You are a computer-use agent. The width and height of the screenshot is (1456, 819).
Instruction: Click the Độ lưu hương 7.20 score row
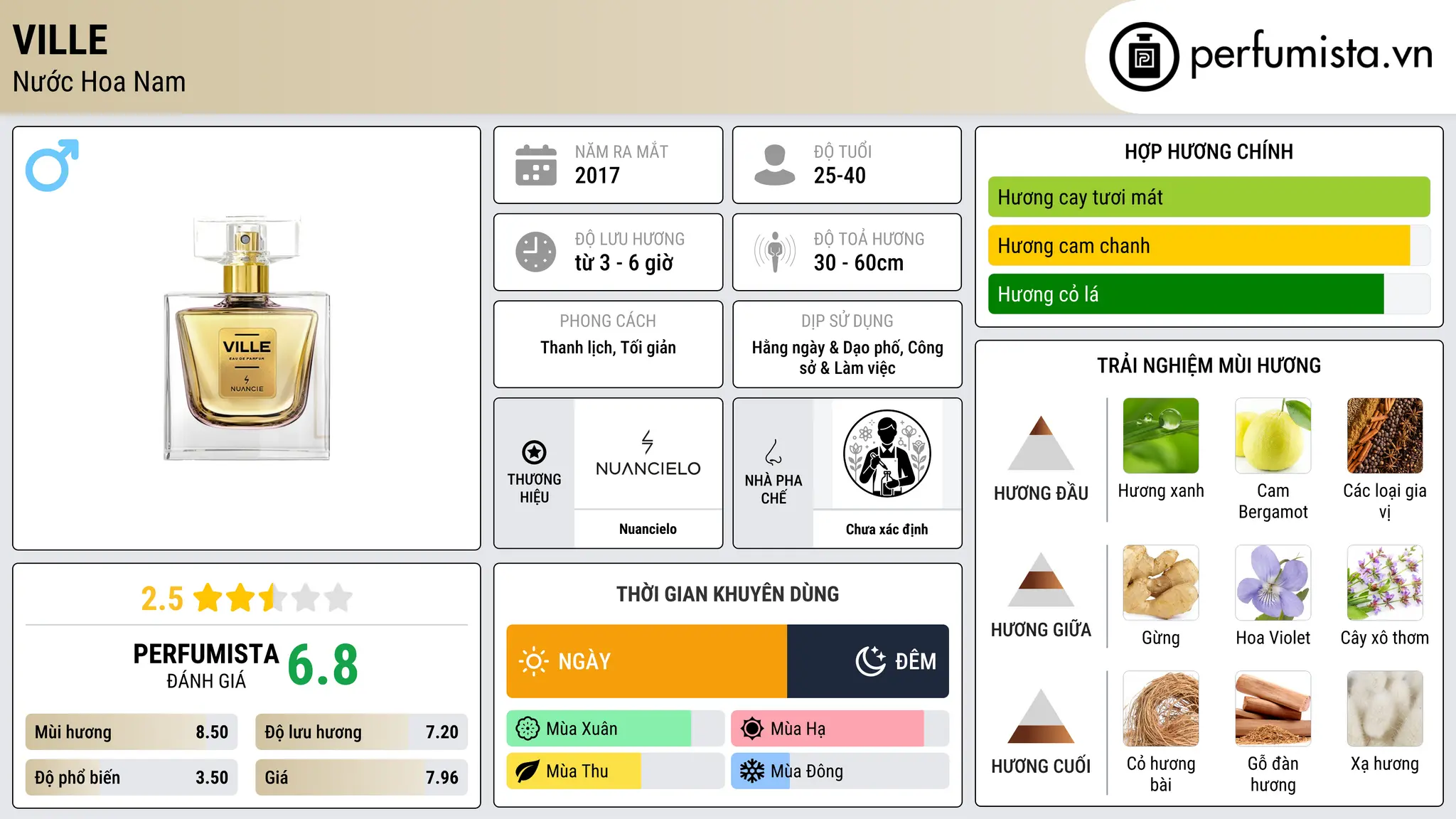point(361,732)
